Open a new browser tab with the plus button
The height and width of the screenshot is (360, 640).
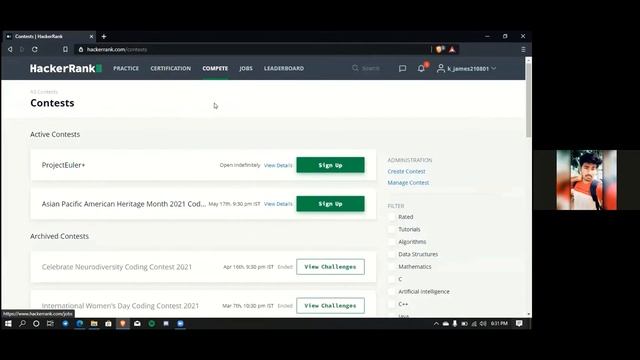104,36
